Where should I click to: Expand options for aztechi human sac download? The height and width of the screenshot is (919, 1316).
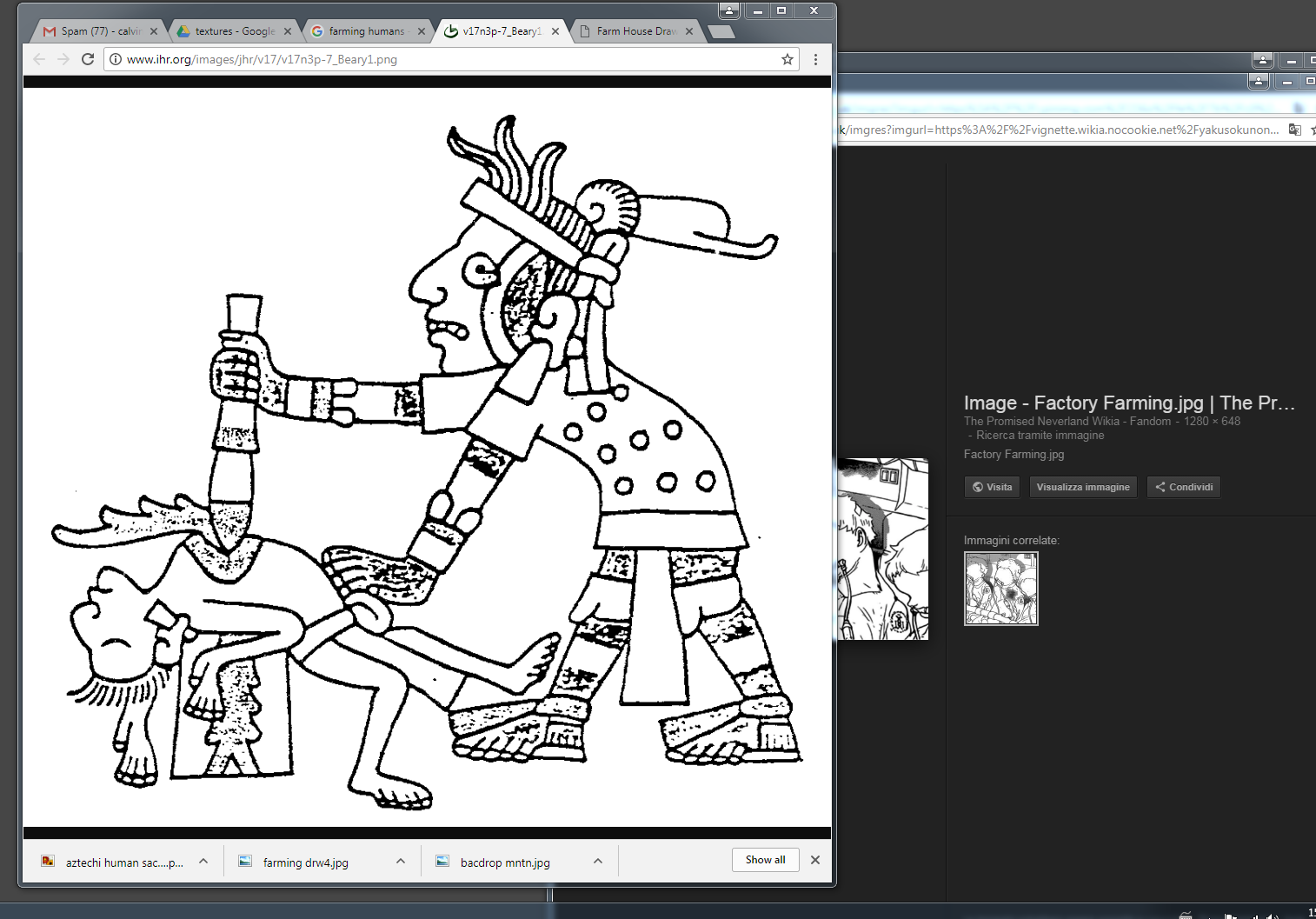click(x=203, y=862)
